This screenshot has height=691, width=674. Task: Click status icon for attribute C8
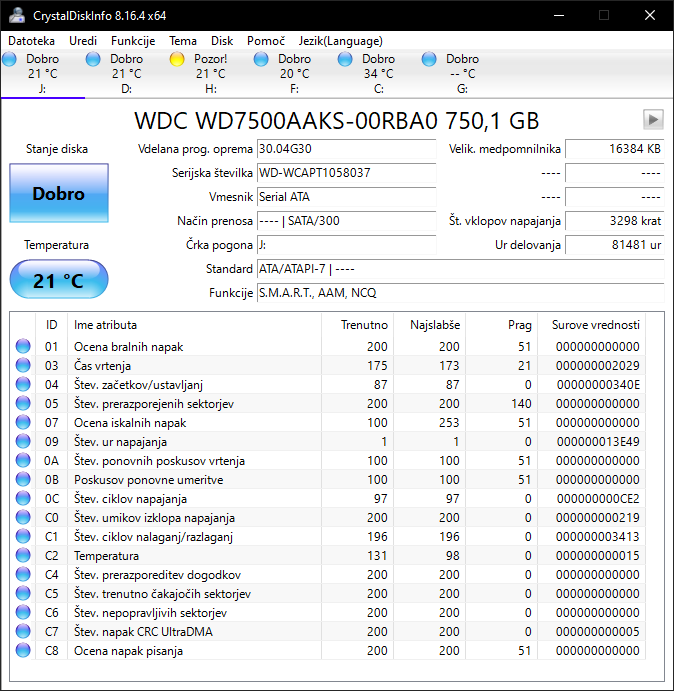[23, 650]
